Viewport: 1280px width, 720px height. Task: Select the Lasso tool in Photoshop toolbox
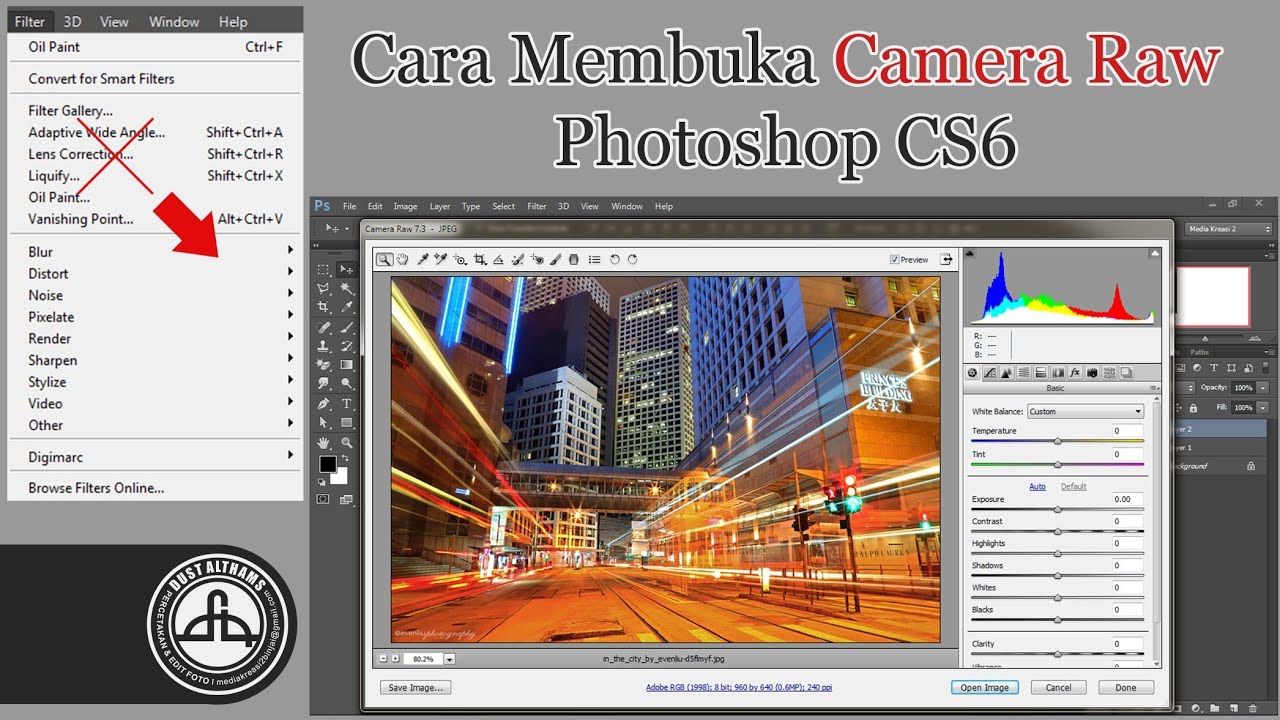[x=324, y=288]
